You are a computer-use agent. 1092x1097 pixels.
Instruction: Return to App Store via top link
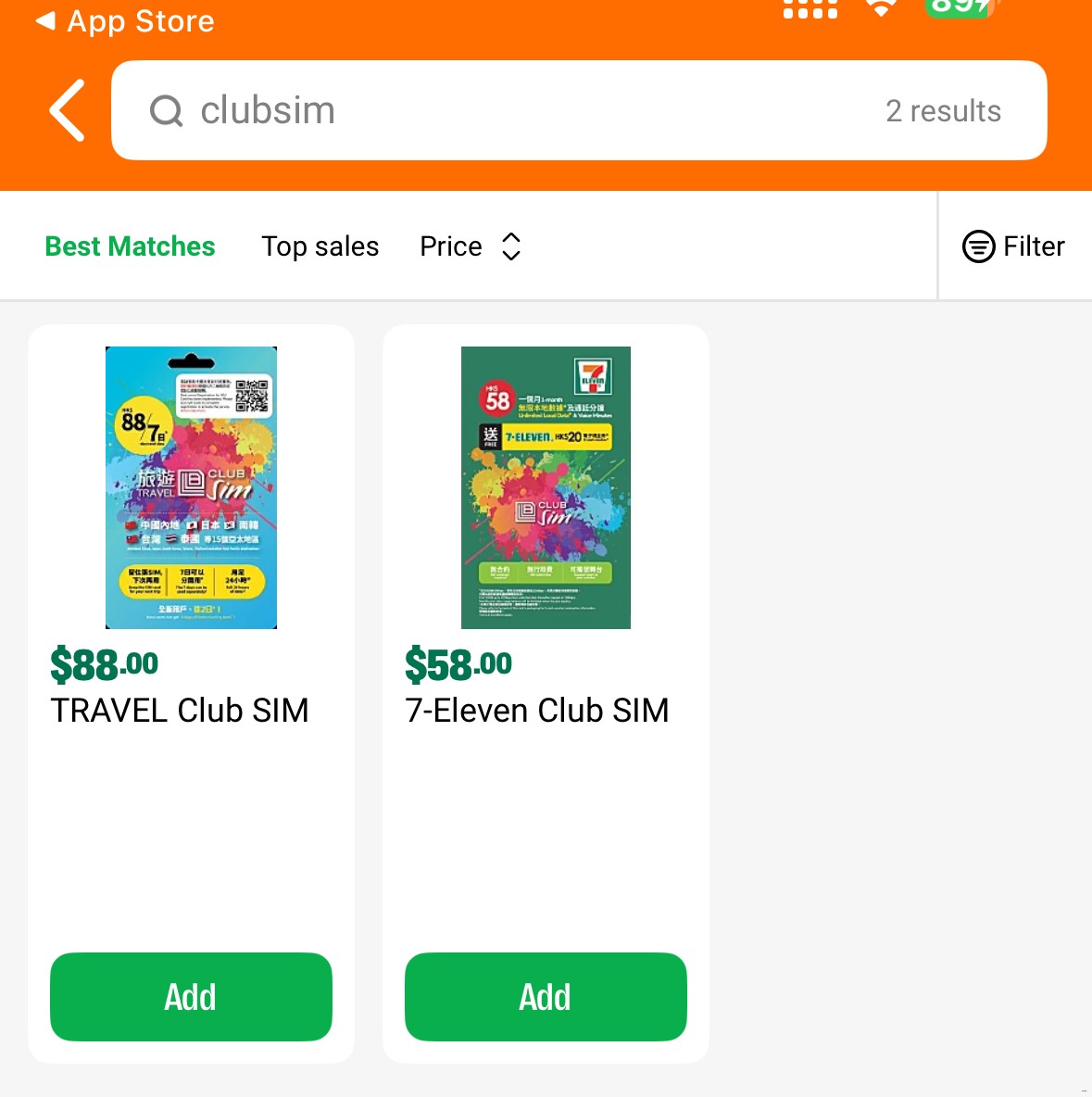click(124, 21)
